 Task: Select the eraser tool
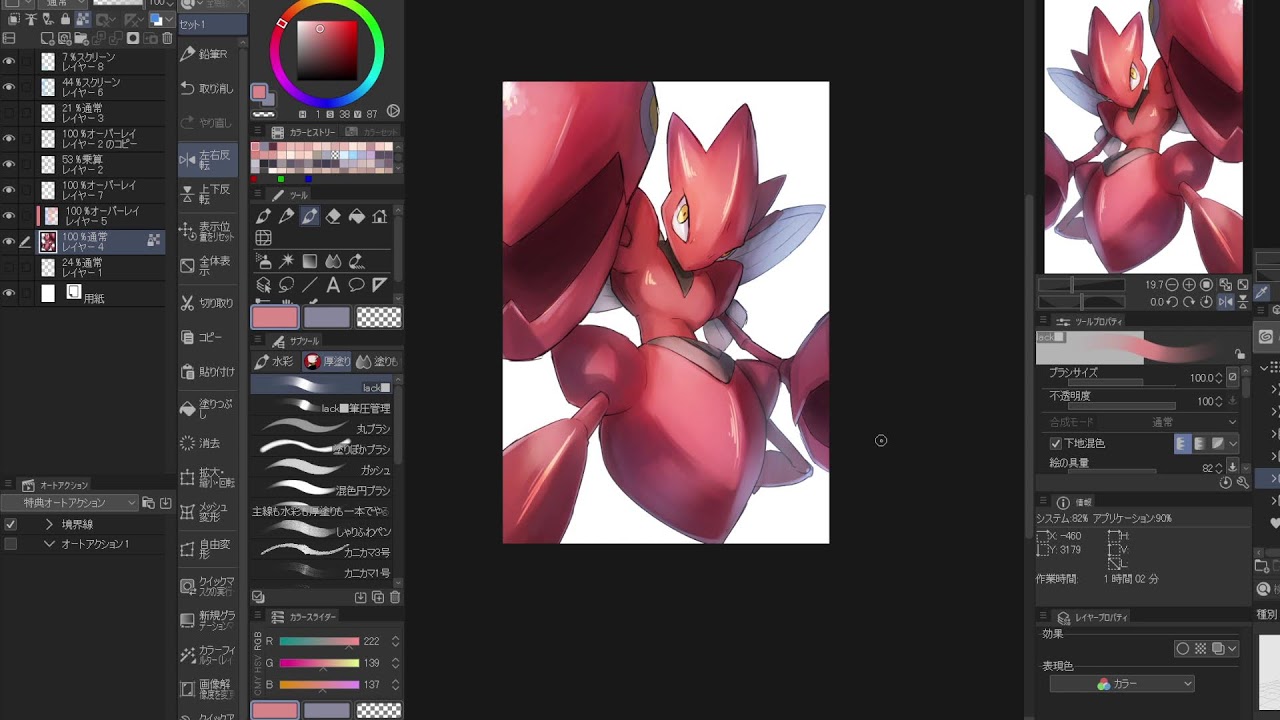point(333,216)
